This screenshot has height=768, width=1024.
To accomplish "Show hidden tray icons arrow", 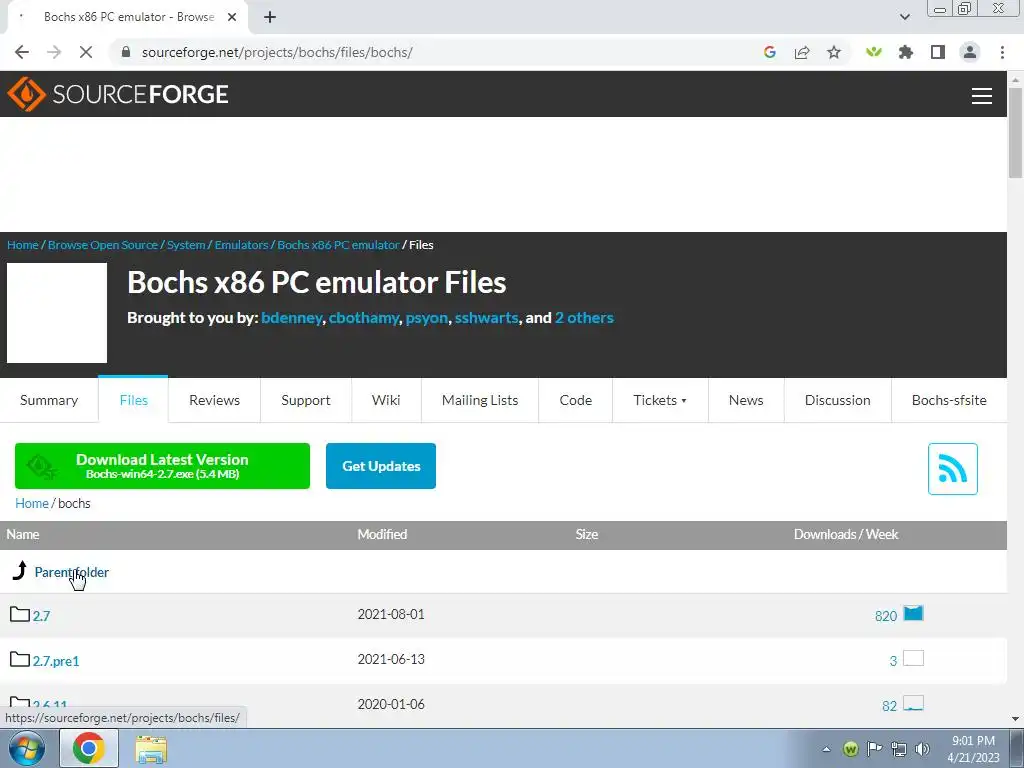I will point(826,749).
